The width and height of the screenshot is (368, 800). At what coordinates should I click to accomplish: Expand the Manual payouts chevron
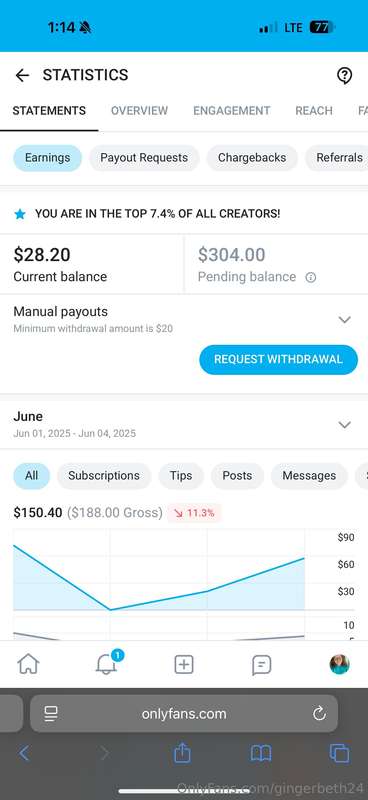pos(345,320)
